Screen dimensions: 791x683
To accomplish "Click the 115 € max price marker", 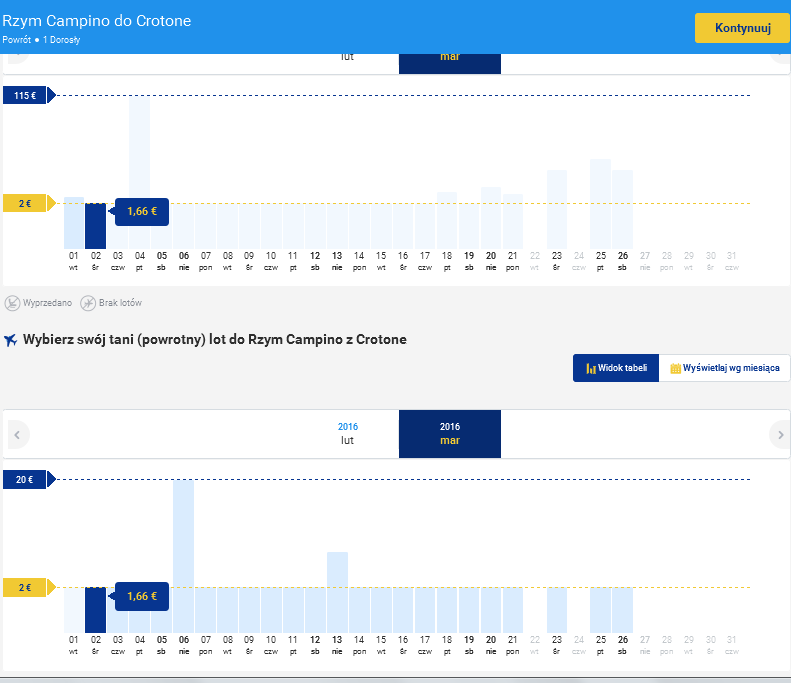I will click(x=29, y=95).
